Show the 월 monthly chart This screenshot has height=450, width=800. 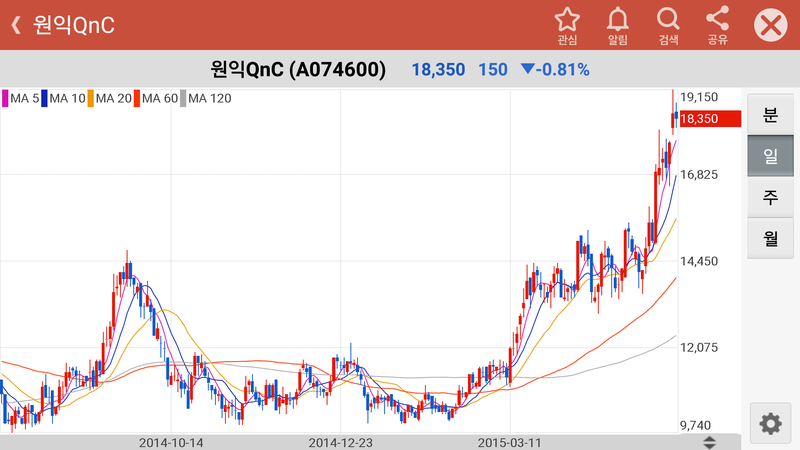tap(770, 237)
